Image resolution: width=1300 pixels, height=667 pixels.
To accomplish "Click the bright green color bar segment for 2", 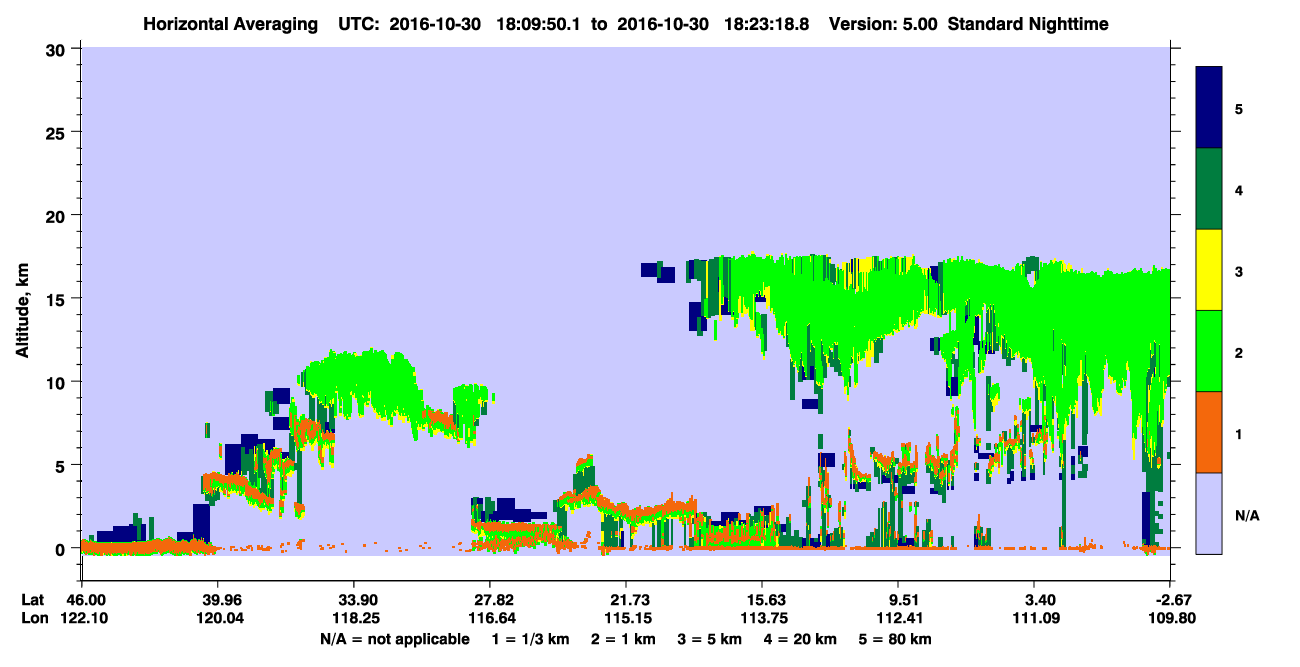I will (x=1209, y=351).
